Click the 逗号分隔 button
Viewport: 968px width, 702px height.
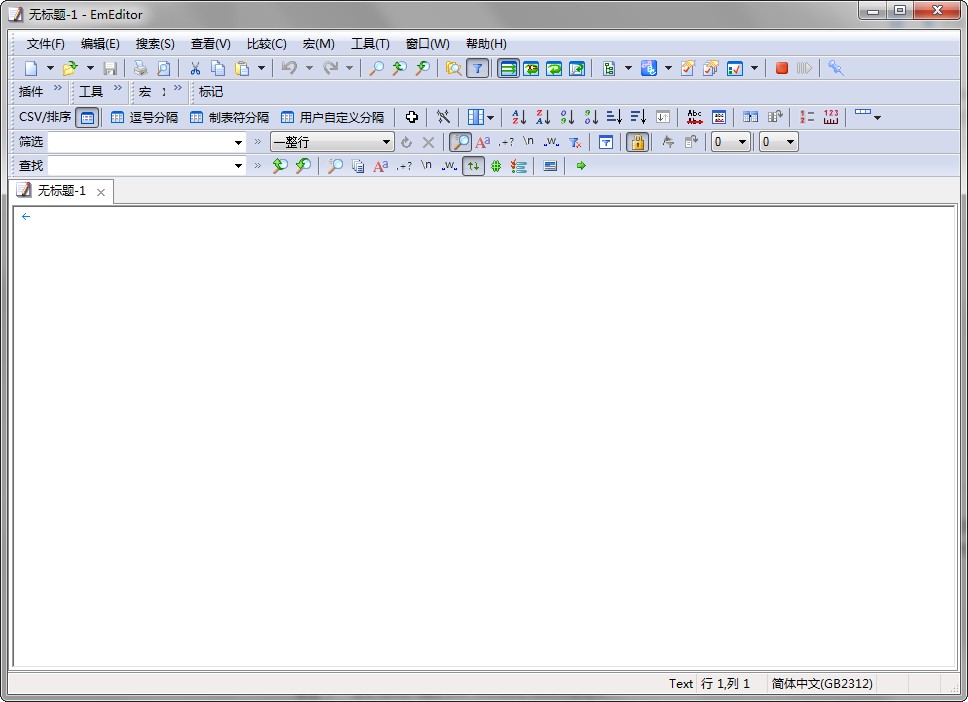pyautogui.click(x=144, y=117)
